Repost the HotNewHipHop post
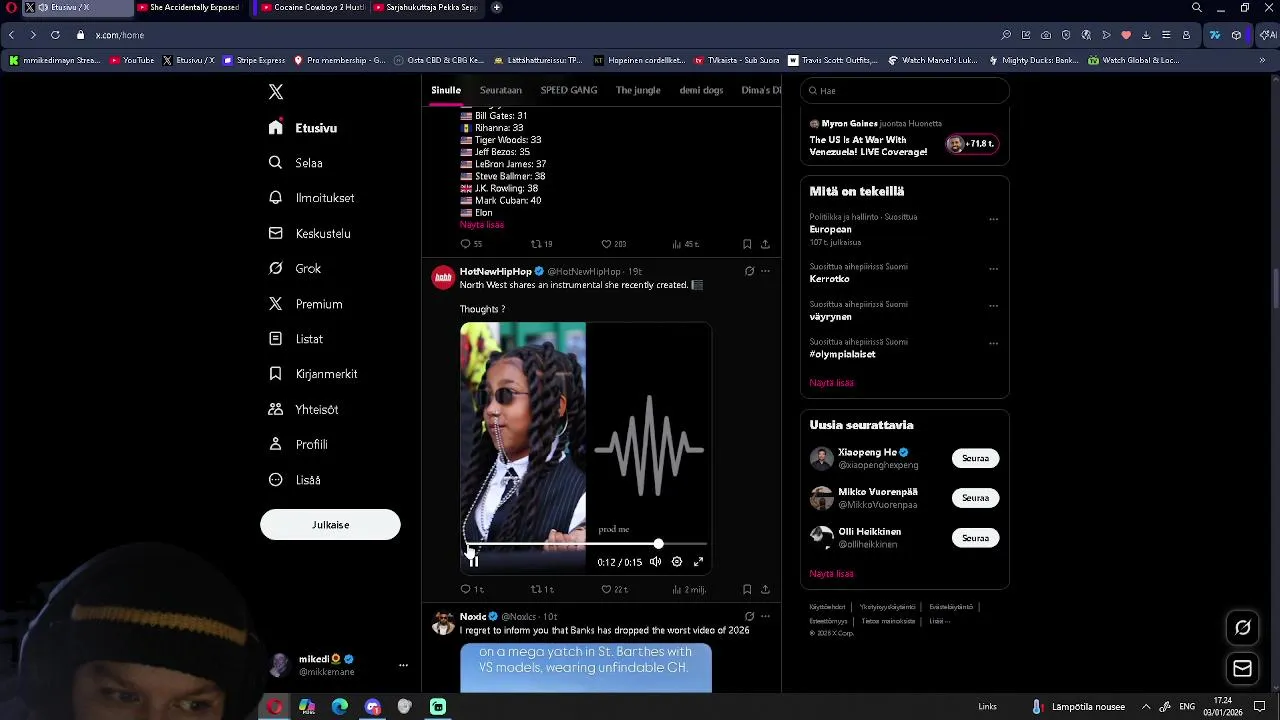 click(x=541, y=590)
